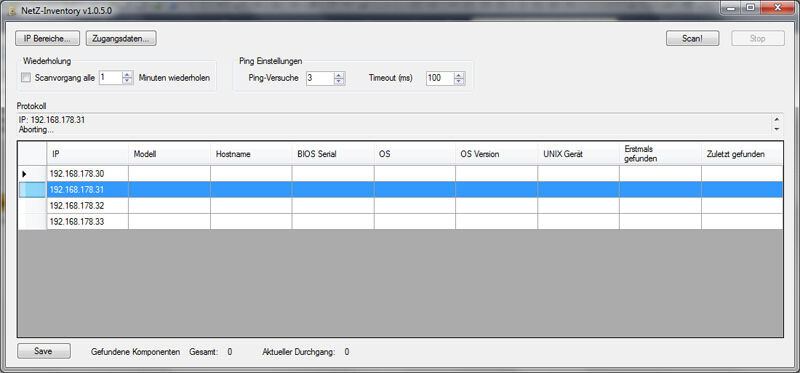Screen dimensions: 800x373
Task: Sort table by BIOS Serial column header
Action: (333, 154)
